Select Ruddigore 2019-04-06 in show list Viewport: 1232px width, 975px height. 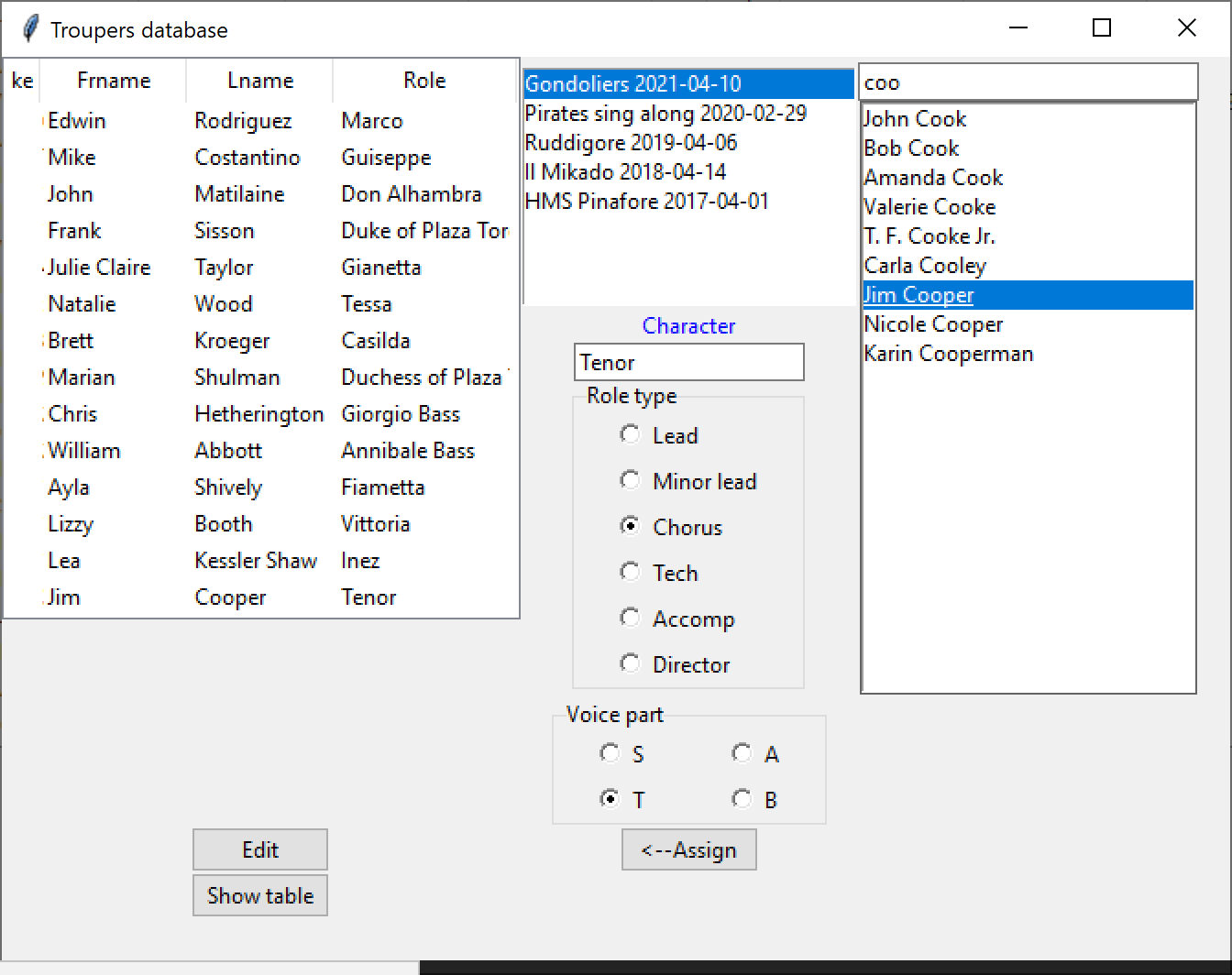pyautogui.click(x=631, y=143)
